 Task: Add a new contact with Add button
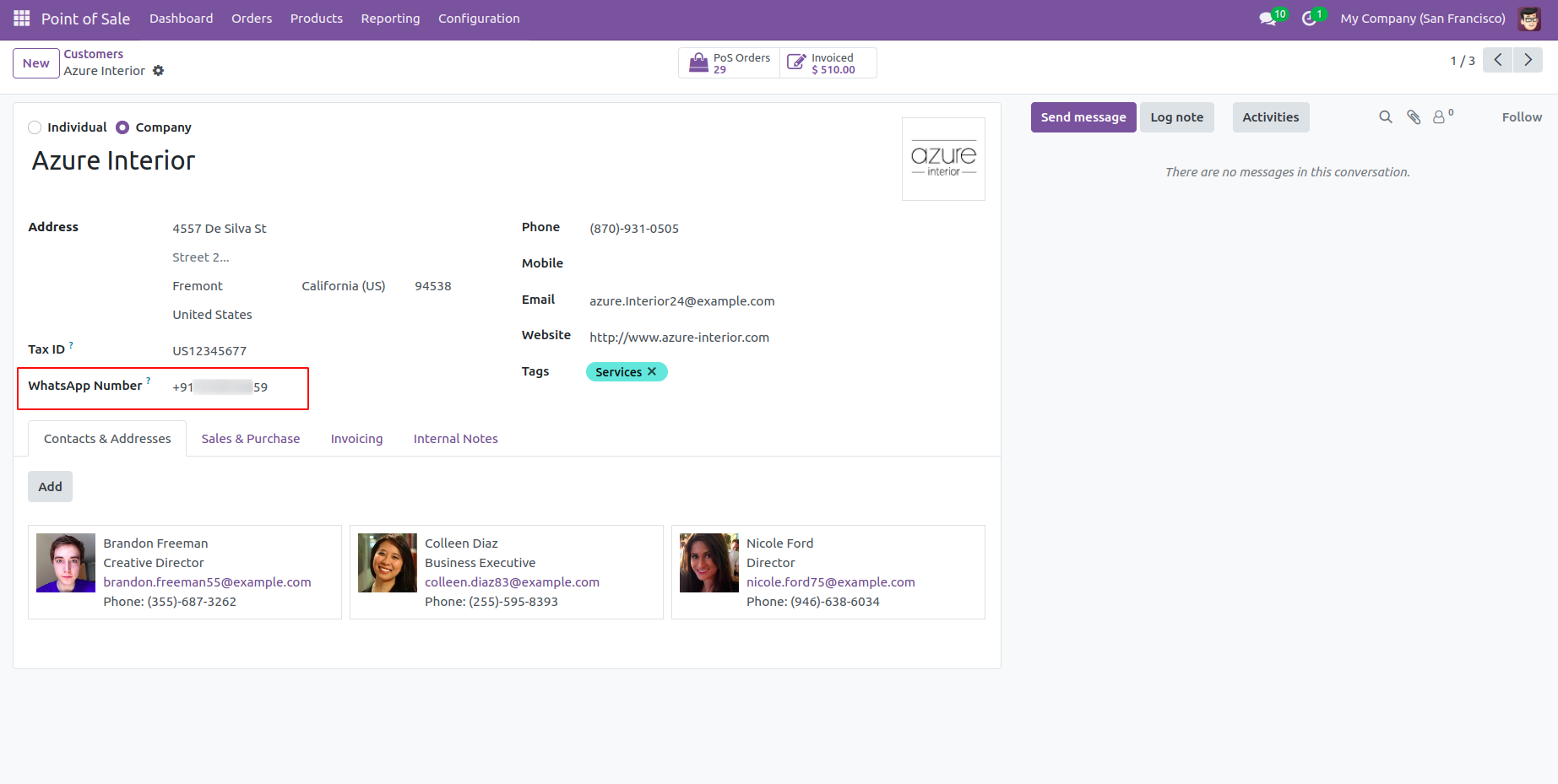pos(50,487)
